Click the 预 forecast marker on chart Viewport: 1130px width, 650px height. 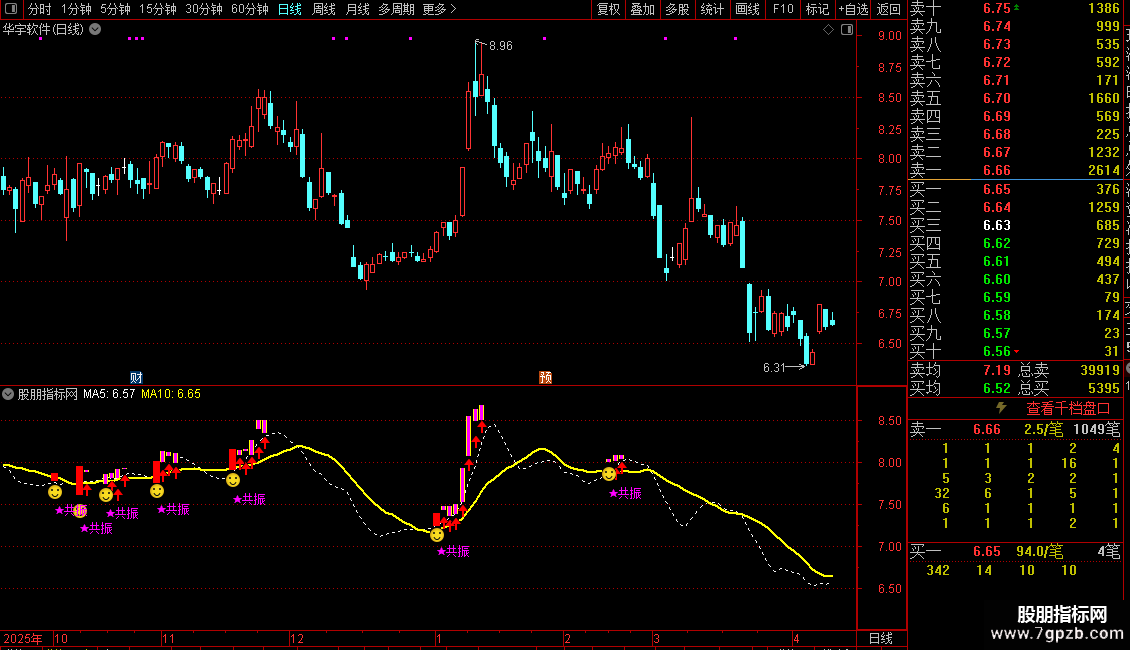(545, 378)
